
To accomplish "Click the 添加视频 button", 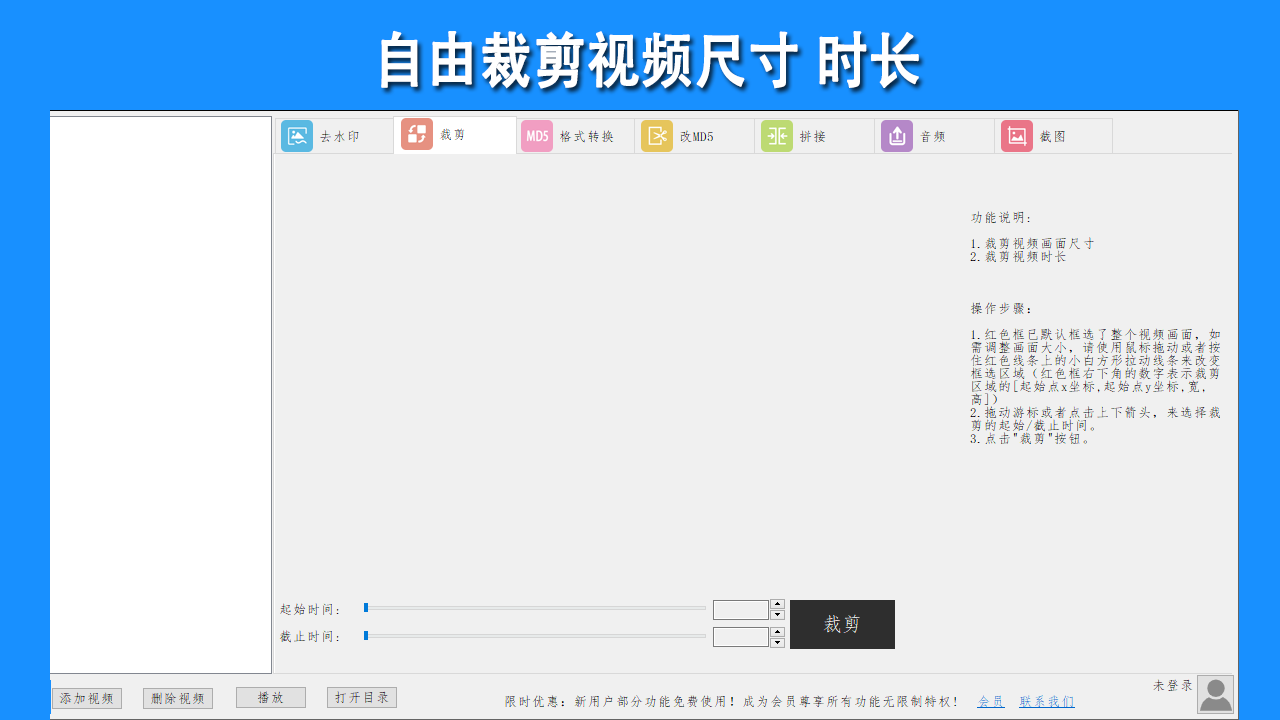I will click(x=86, y=697).
